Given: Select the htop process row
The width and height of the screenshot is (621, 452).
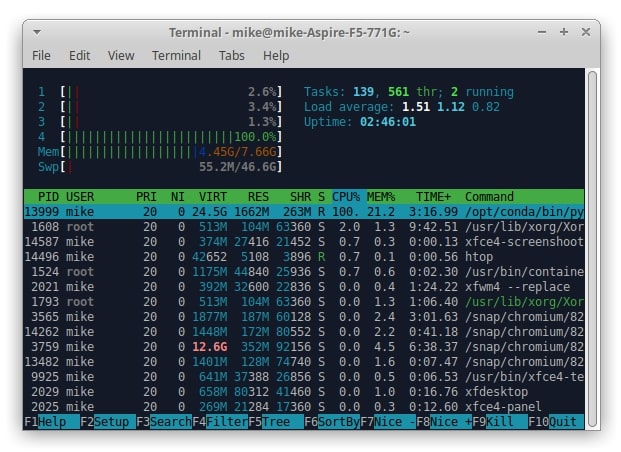Looking at the screenshot, I should pyautogui.click(x=304, y=257).
